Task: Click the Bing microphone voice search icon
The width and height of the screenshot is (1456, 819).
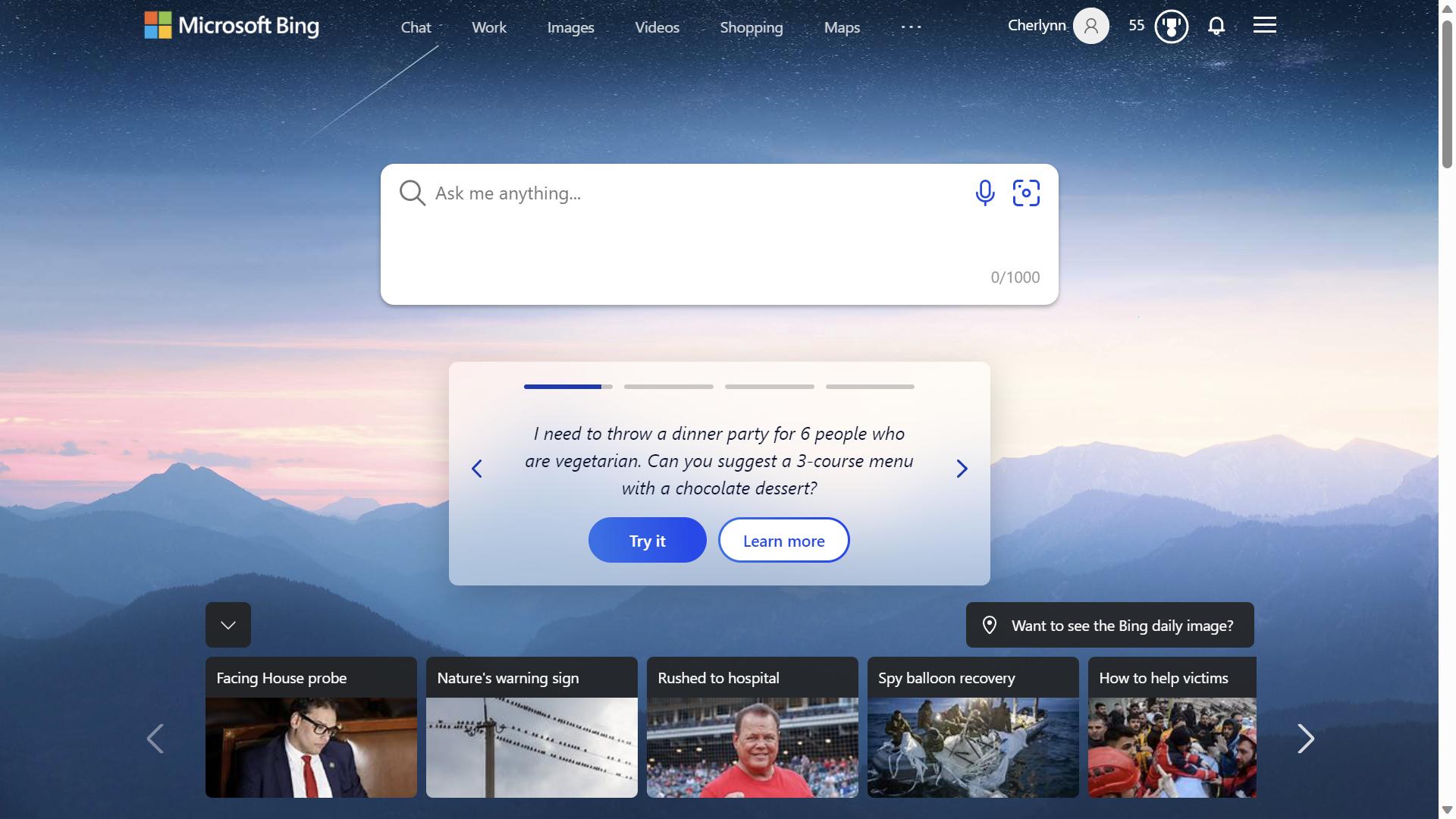Action: pyautogui.click(x=984, y=192)
